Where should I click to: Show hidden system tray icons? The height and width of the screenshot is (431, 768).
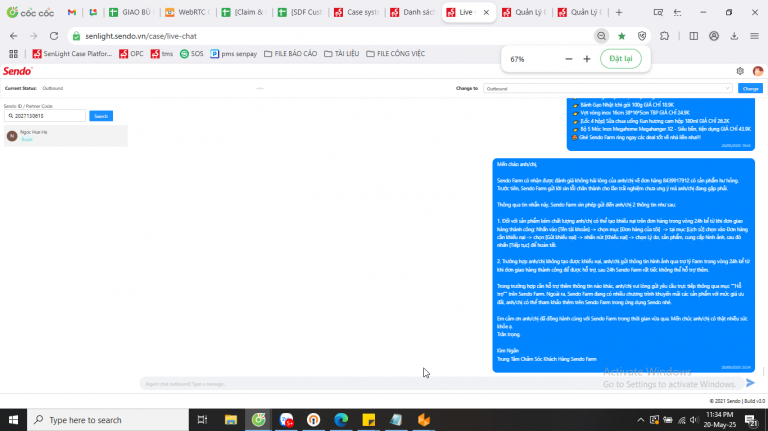640,420
